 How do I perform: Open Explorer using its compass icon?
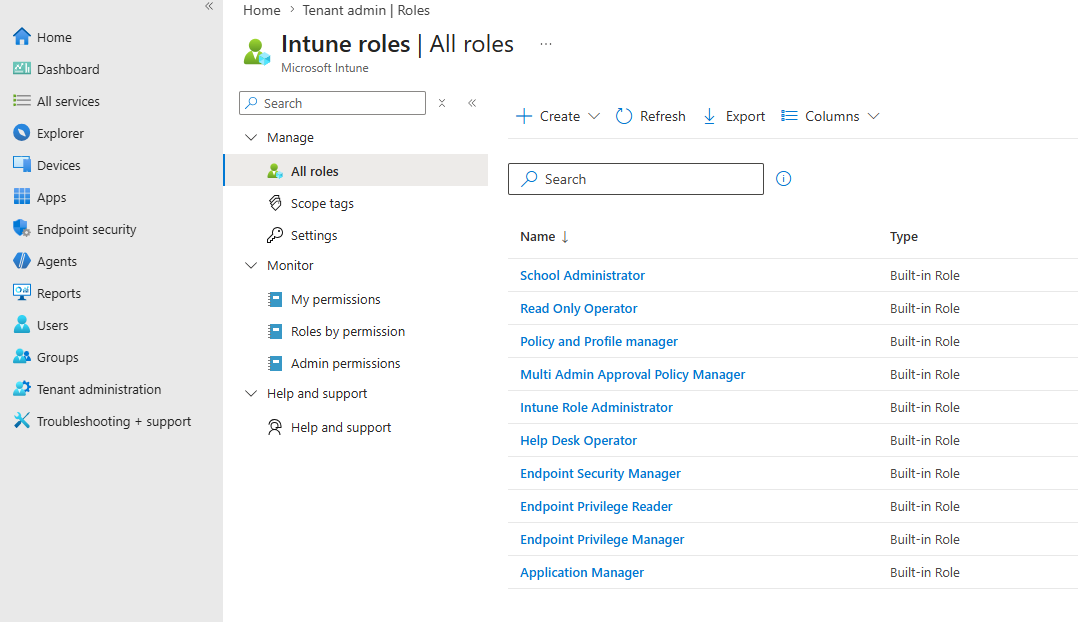[22, 133]
